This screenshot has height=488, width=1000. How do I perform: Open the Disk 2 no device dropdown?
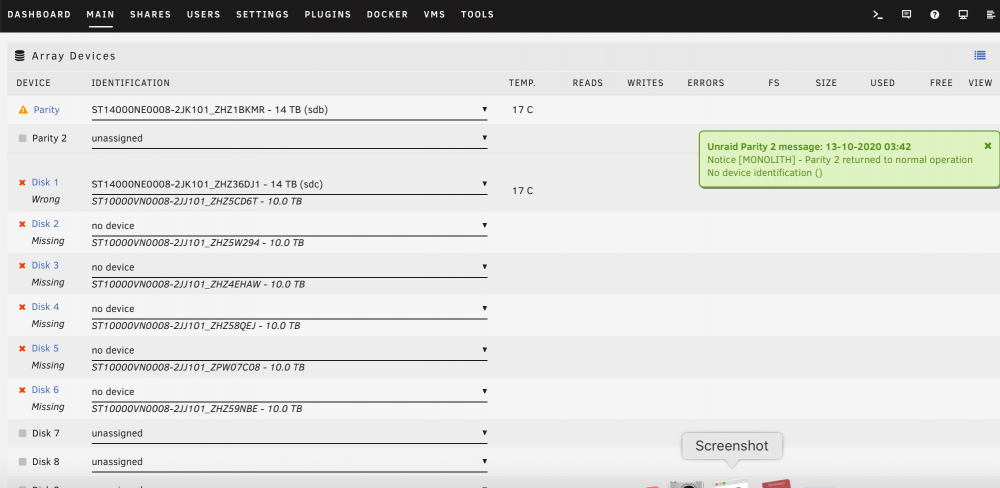tap(290, 226)
